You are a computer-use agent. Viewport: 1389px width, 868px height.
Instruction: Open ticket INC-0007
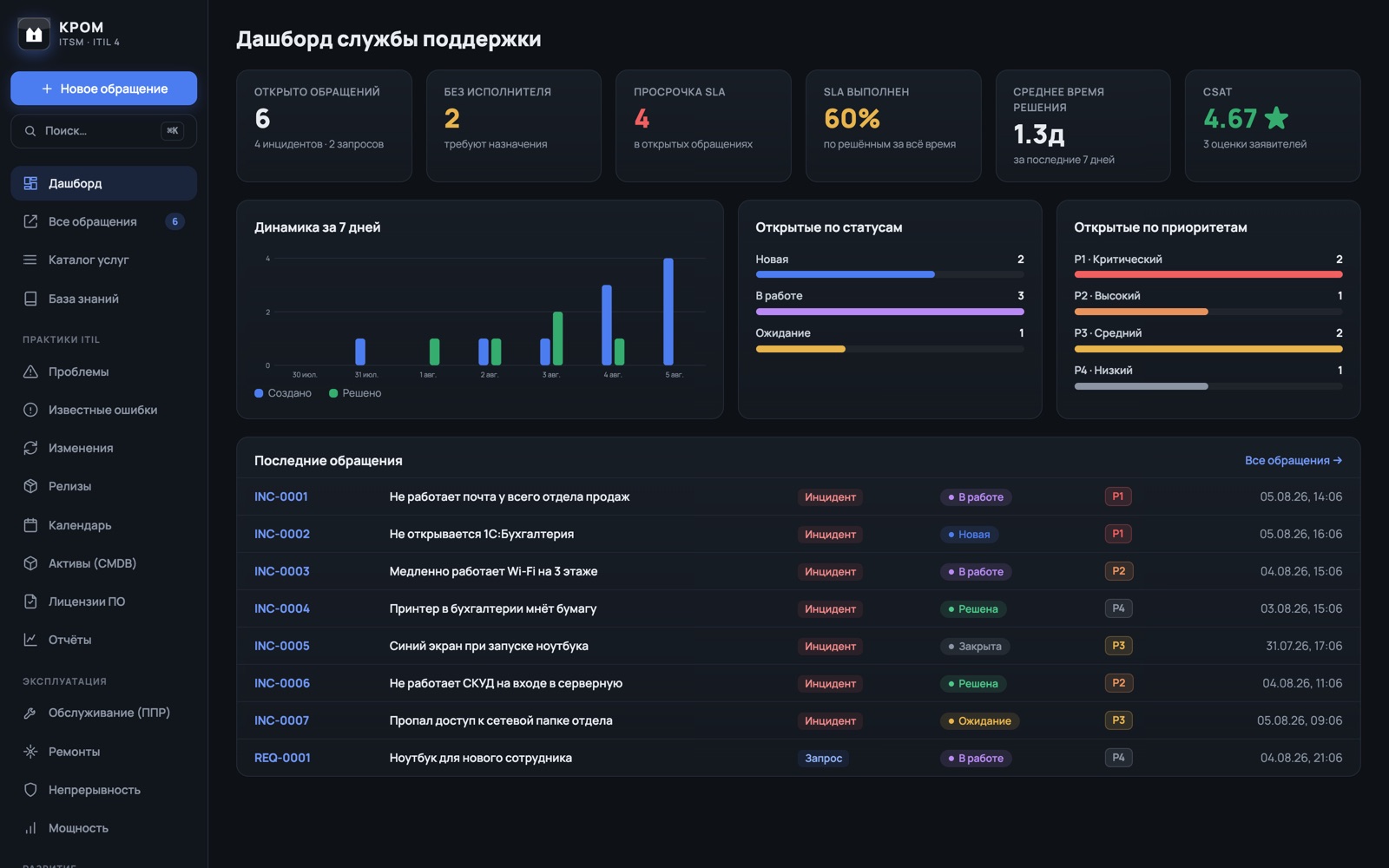click(x=282, y=720)
